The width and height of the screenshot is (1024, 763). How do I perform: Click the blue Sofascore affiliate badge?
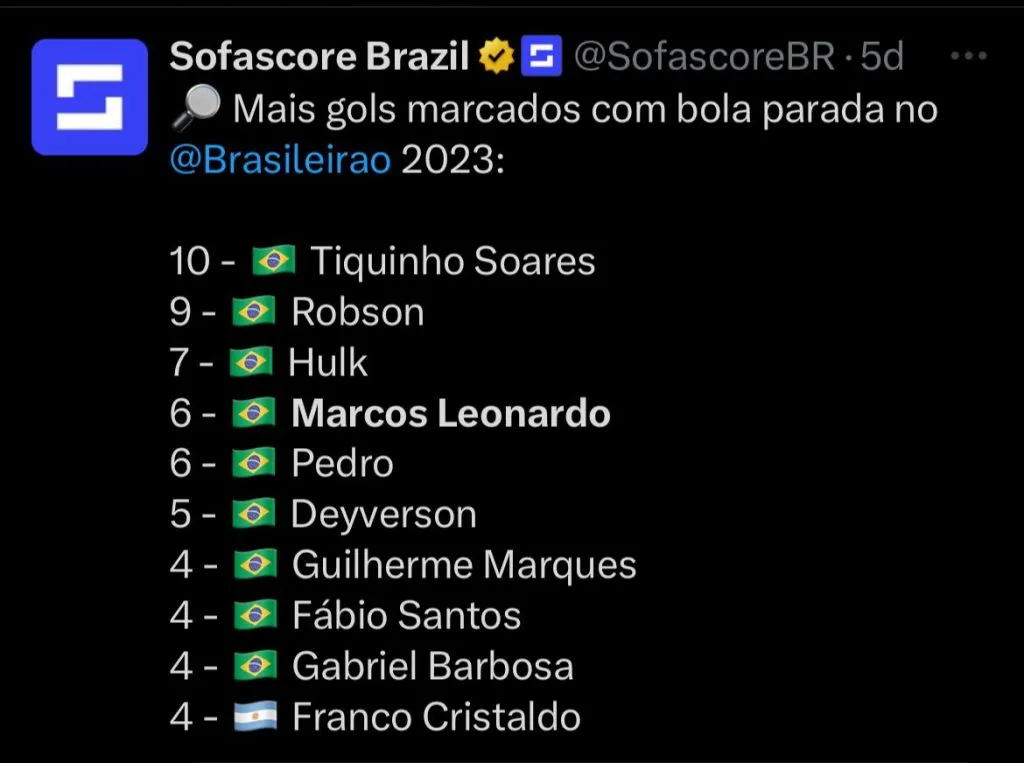pyautogui.click(x=536, y=57)
